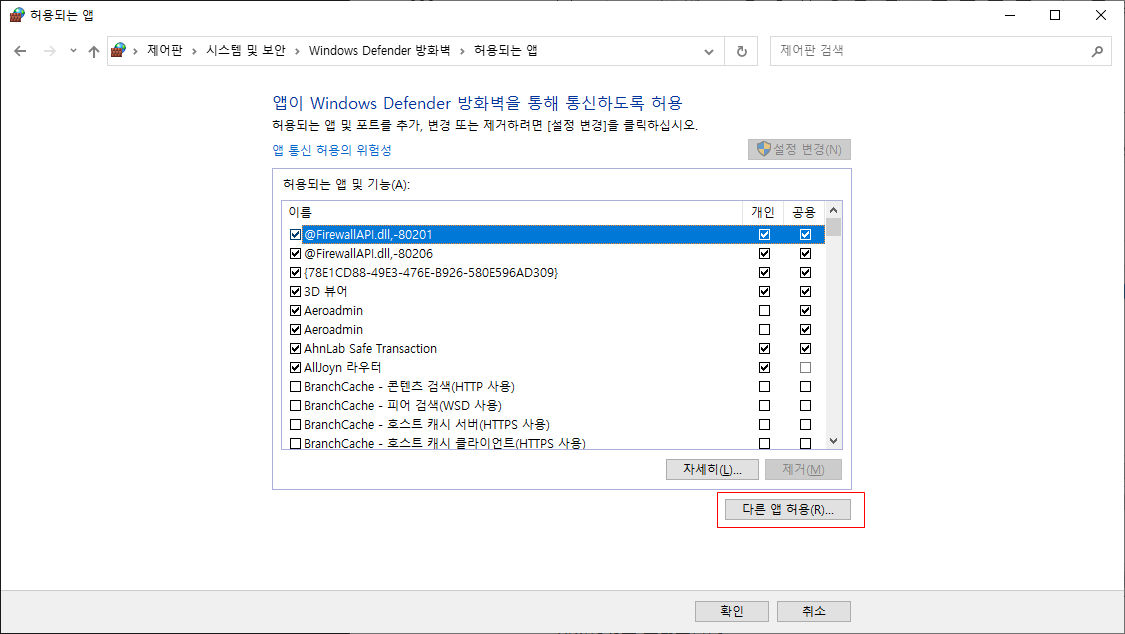The height and width of the screenshot is (634, 1125).
Task: Toggle the {78E1CD88-49E3...} app checkbox
Action: coord(295,273)
